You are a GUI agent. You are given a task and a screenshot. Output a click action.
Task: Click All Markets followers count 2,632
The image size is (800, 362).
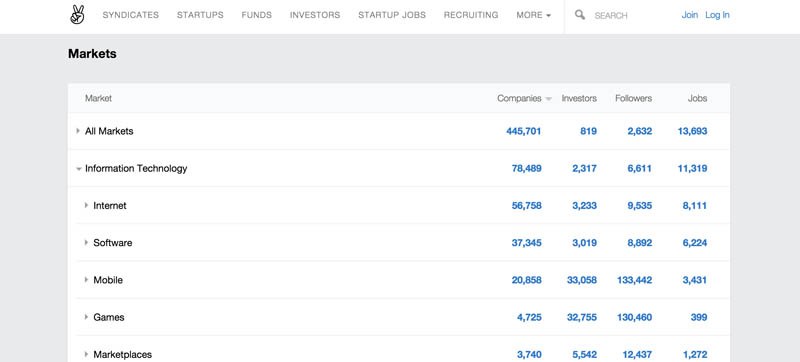pyautogui.click(x=640, y=131)
